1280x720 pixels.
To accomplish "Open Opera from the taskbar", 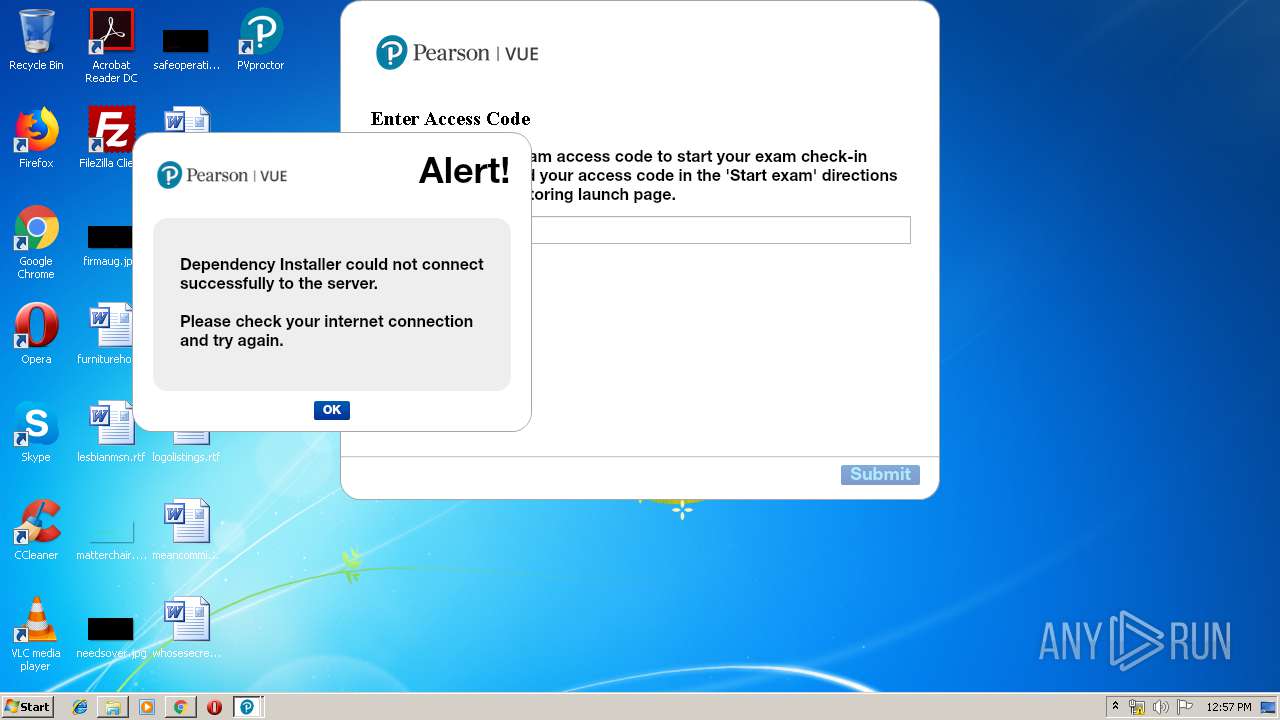I will pyautogui.click(x=214, y=707).
